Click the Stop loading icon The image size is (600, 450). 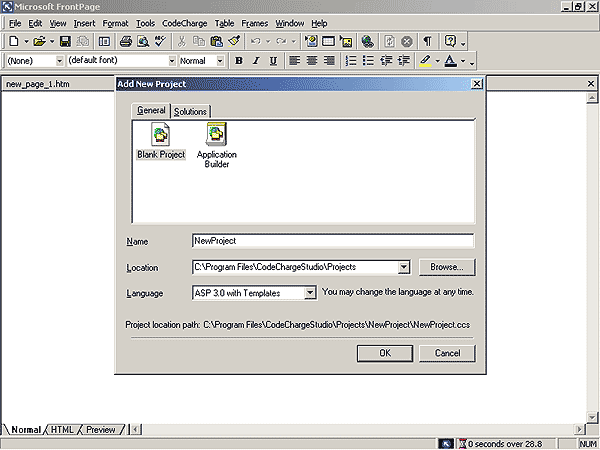coord(407,41)
